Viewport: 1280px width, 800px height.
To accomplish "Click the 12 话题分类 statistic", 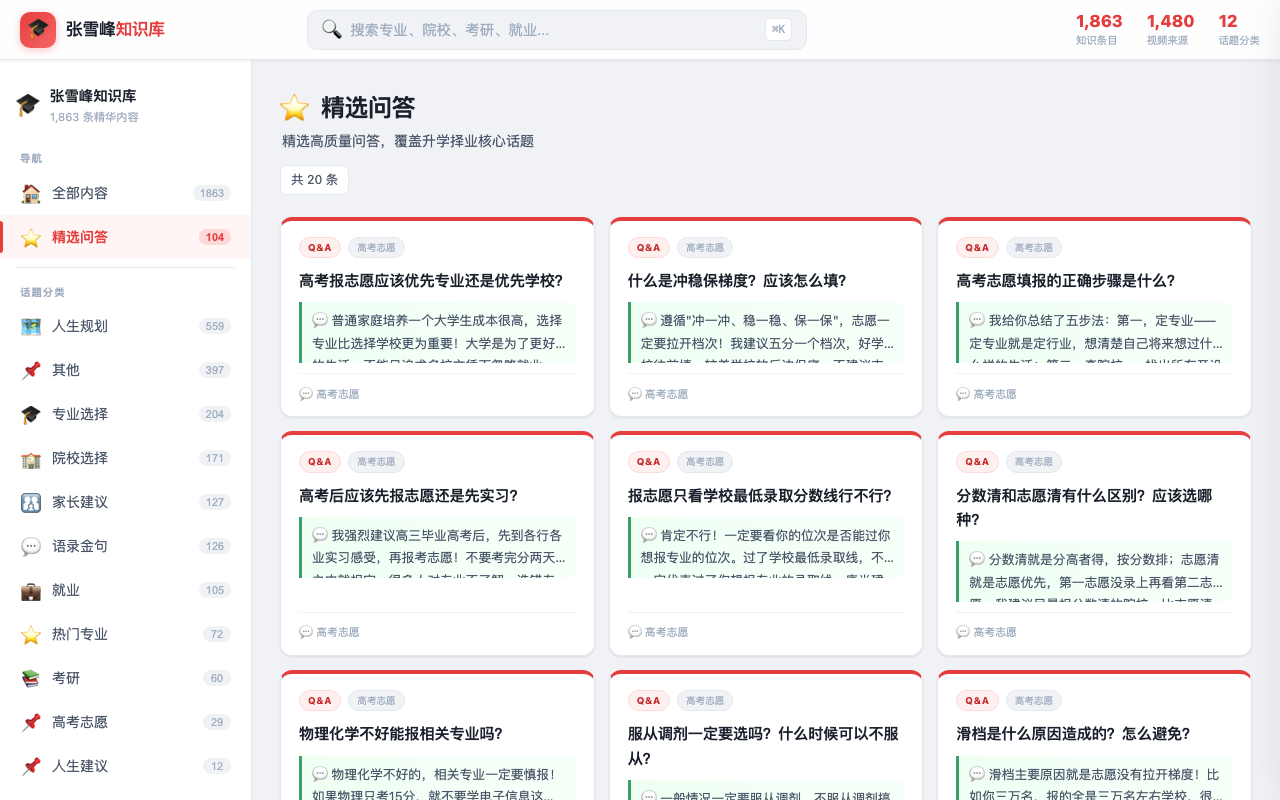I will [x=1238, y=29].
